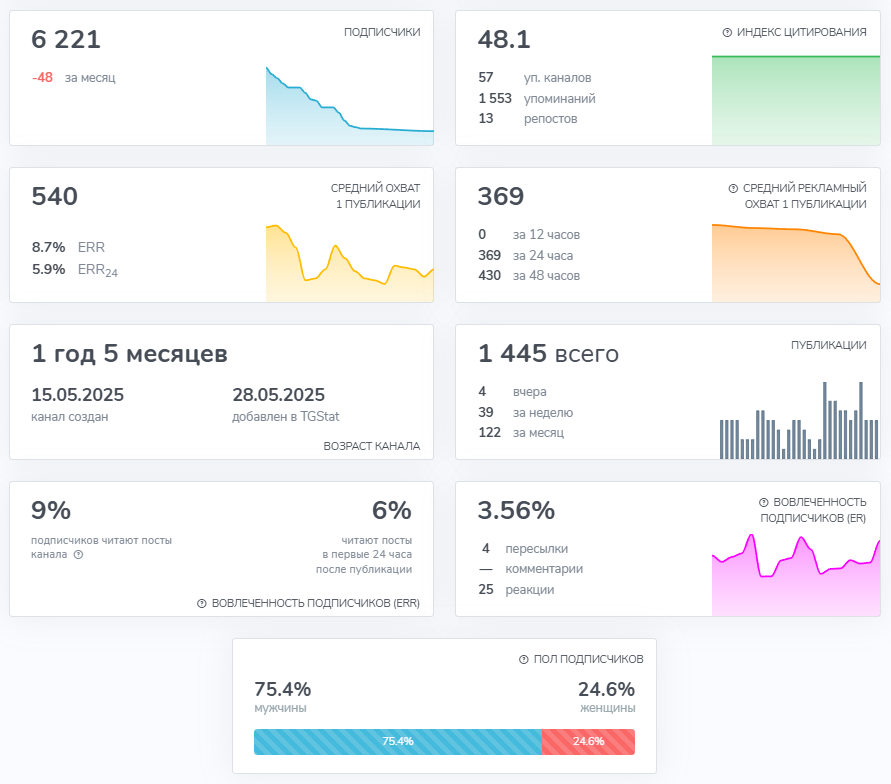Click the '39' за неделю value
The image size is (891, 784).
click(486, 412)
